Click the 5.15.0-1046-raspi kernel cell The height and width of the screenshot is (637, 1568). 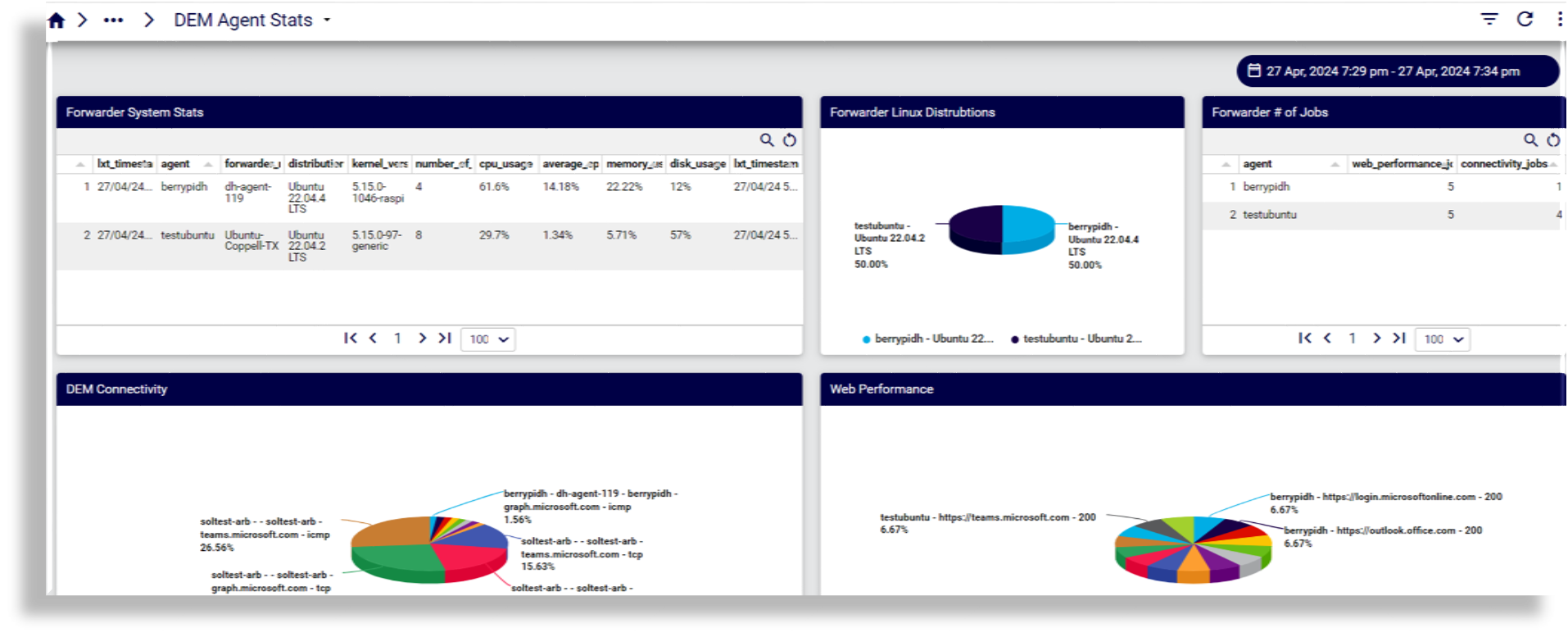click(378, 193)
